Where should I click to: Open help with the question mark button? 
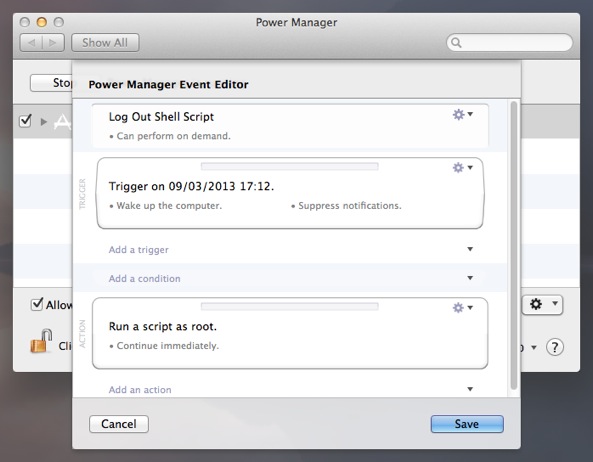click(x=555, y=347)
